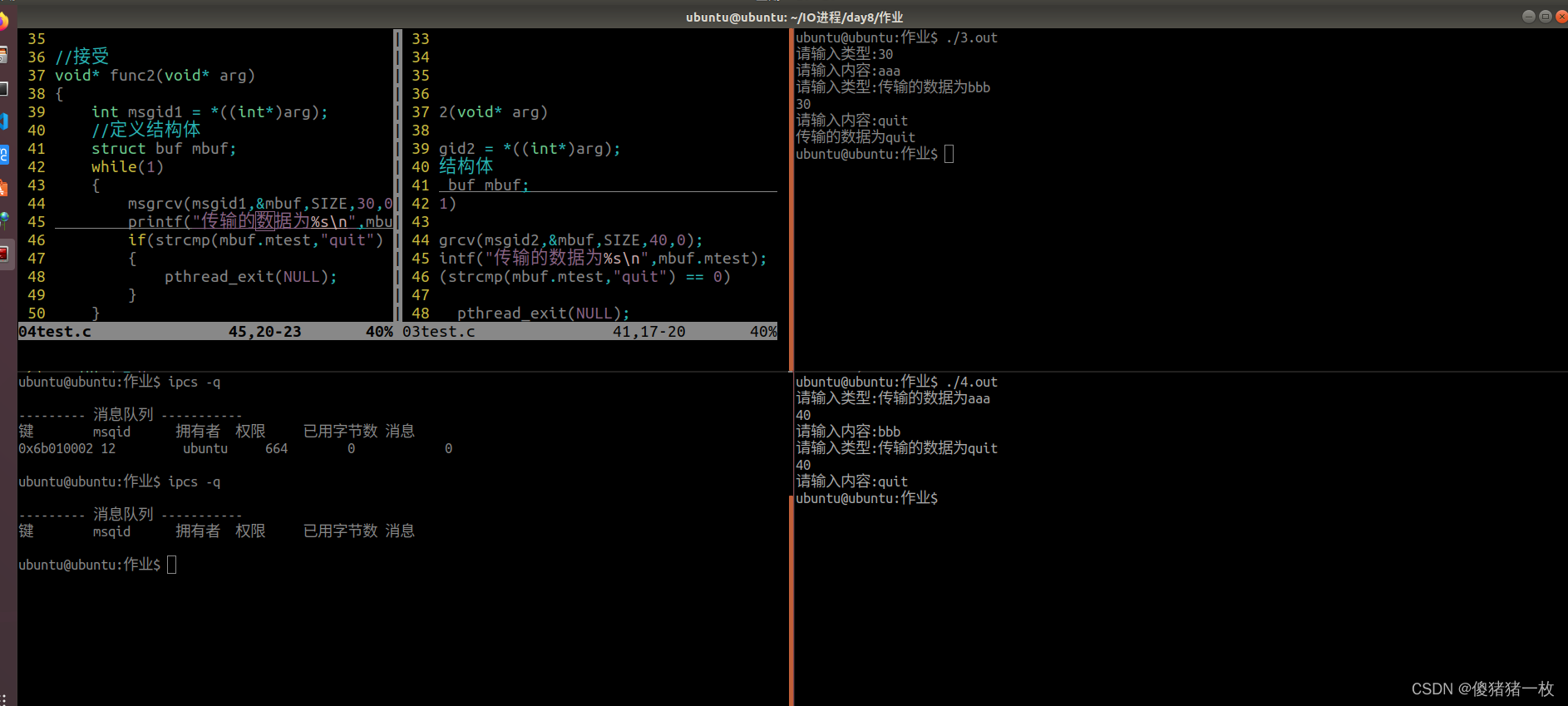The height and width of the screenshot is (706, 1568).
Task: Click 'pthread_exit(NULL);' on line 48 of 04test.c
Action: pyautogui.click(x=251, y=277)
